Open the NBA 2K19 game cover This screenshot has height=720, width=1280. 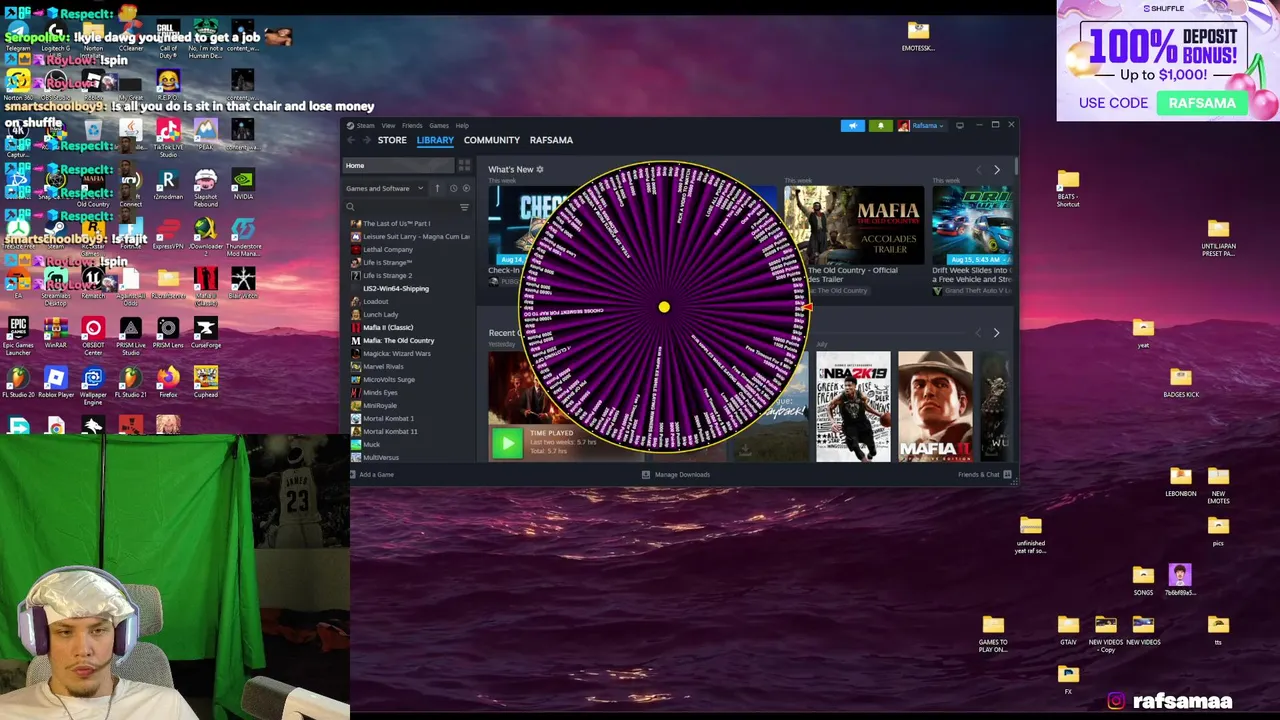853,406
